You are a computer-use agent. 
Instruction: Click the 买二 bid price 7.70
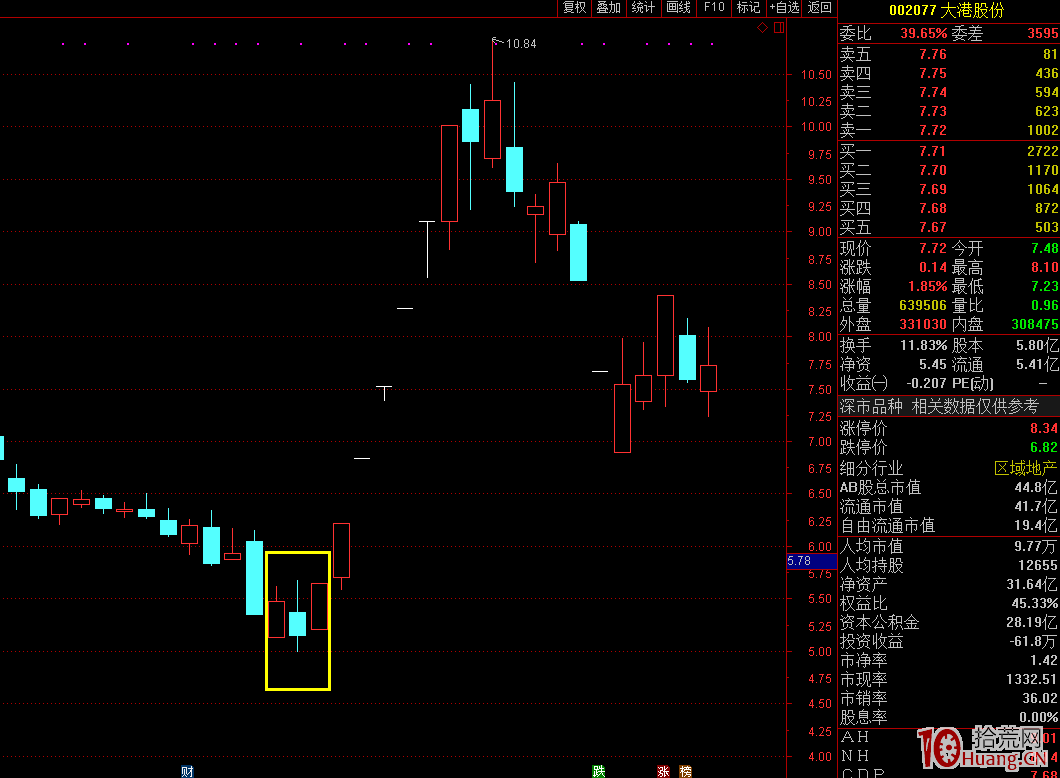point(932,170)
